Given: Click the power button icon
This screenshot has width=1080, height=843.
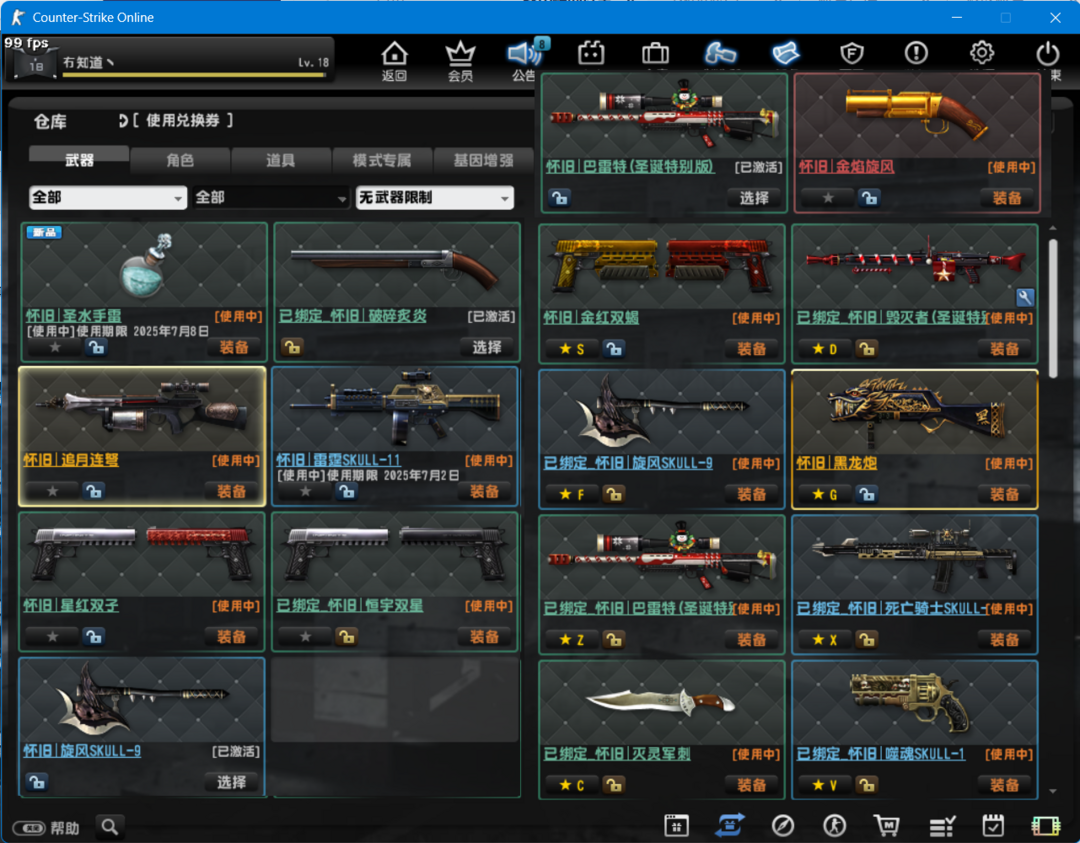Looking at the screenshot, I should 1048,53.
